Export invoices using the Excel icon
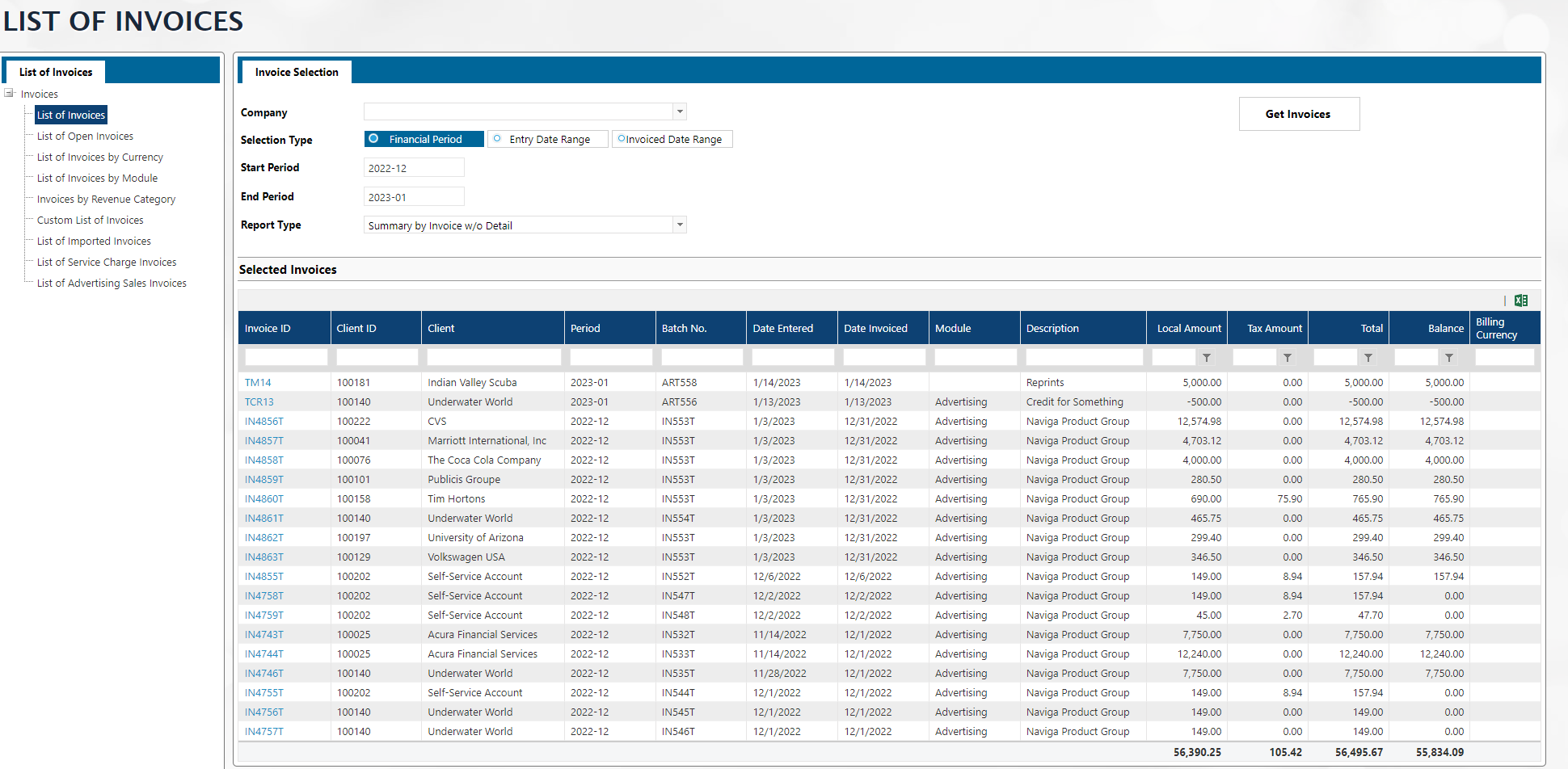Viewport: 1568px width, 769px height. [1521, 300]
